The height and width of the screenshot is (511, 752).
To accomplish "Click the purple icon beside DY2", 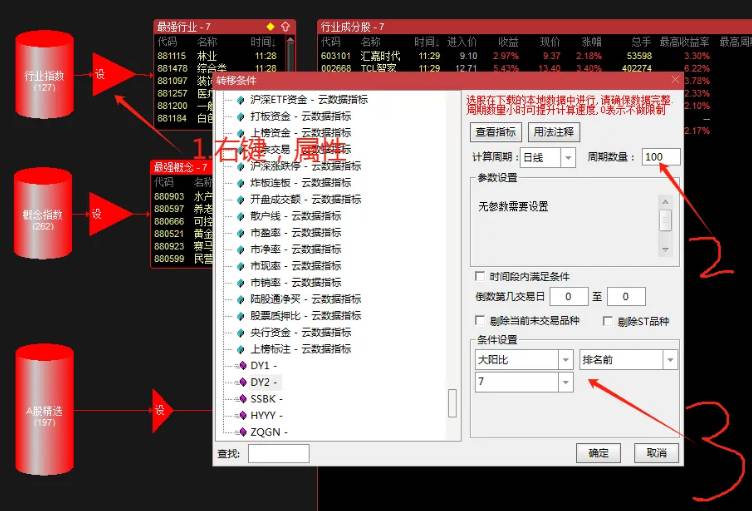I will [x=243, y=382].
